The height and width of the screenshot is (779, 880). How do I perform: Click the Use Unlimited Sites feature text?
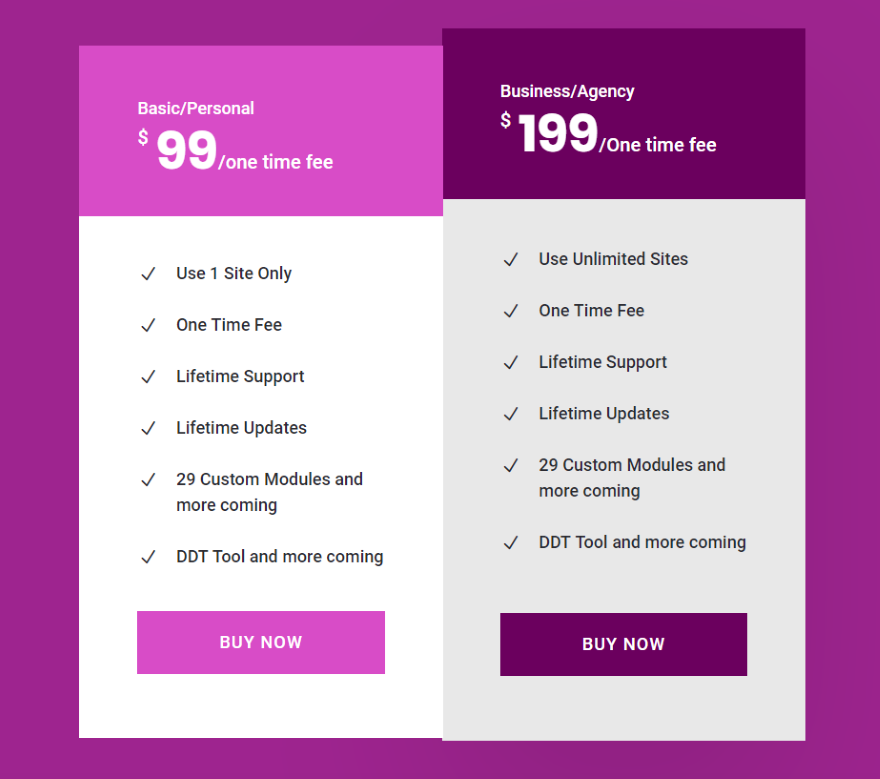pos(613,259)
